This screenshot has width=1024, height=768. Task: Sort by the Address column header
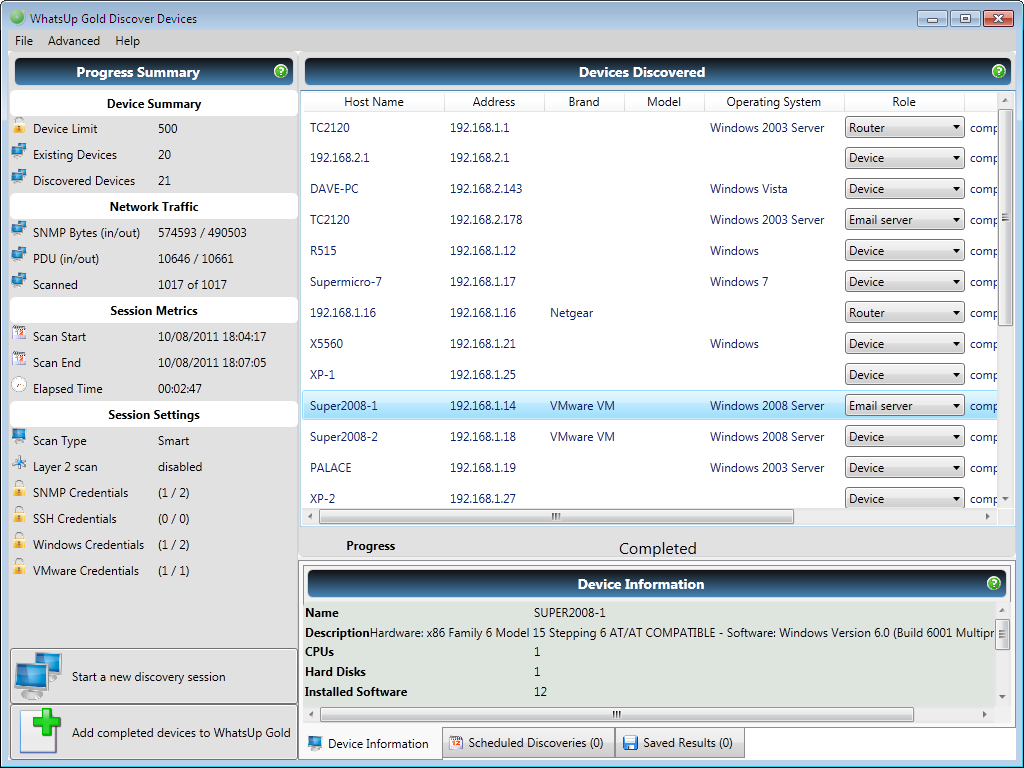point(494,102)
